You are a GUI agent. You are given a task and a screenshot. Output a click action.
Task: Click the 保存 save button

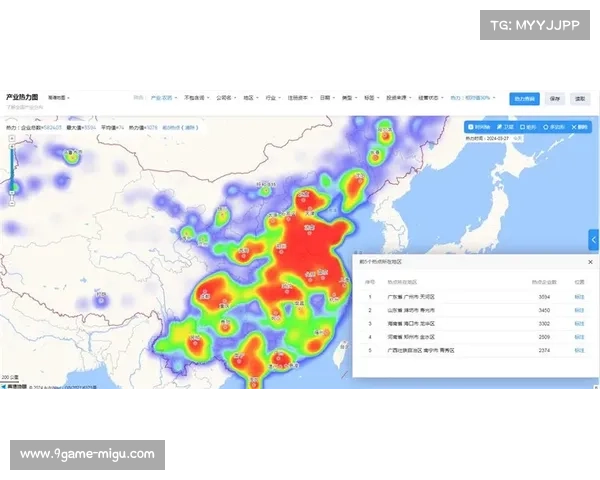tap(554, 99)
